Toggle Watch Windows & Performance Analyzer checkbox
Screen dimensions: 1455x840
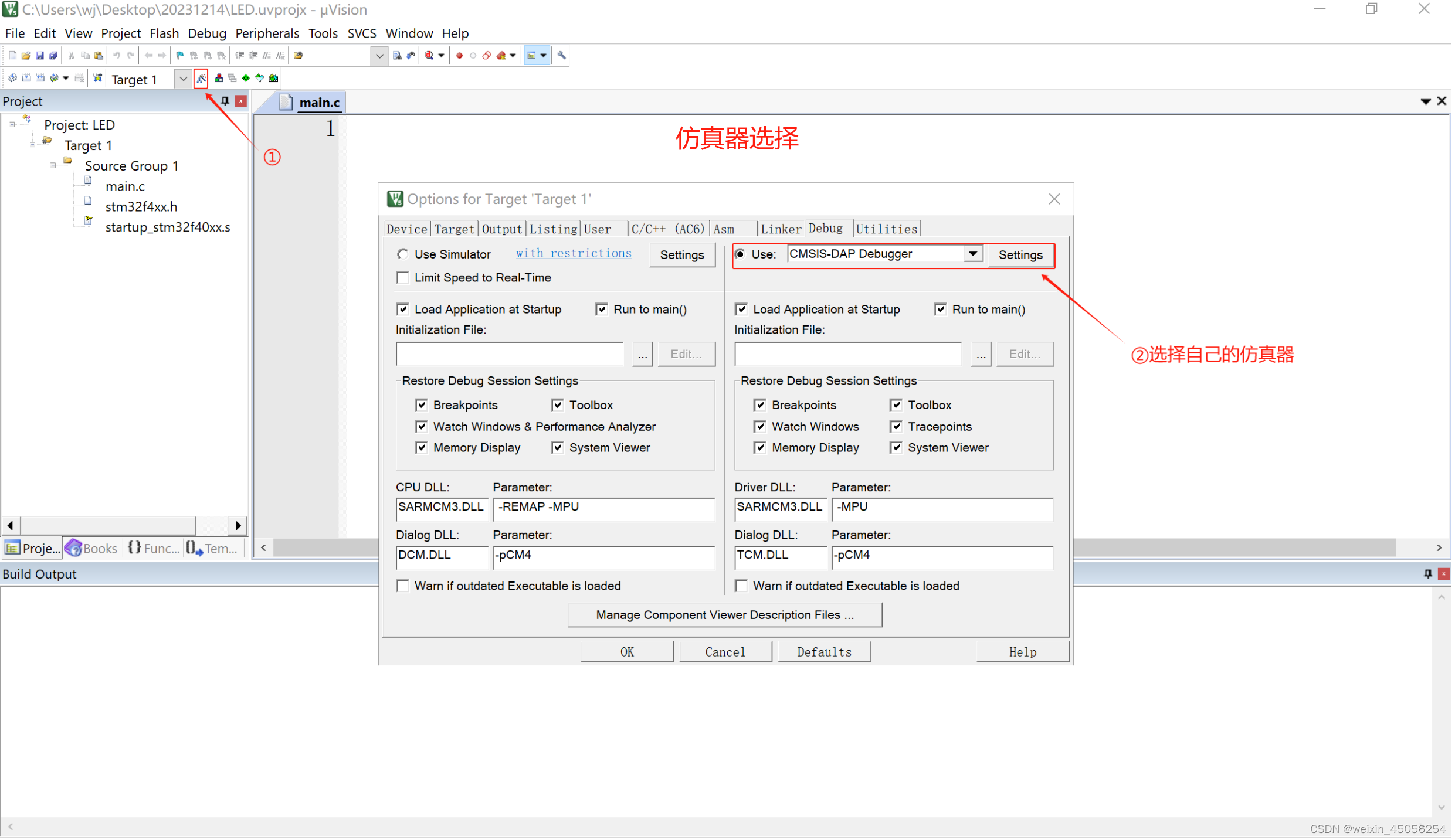(x=422, y=427)
